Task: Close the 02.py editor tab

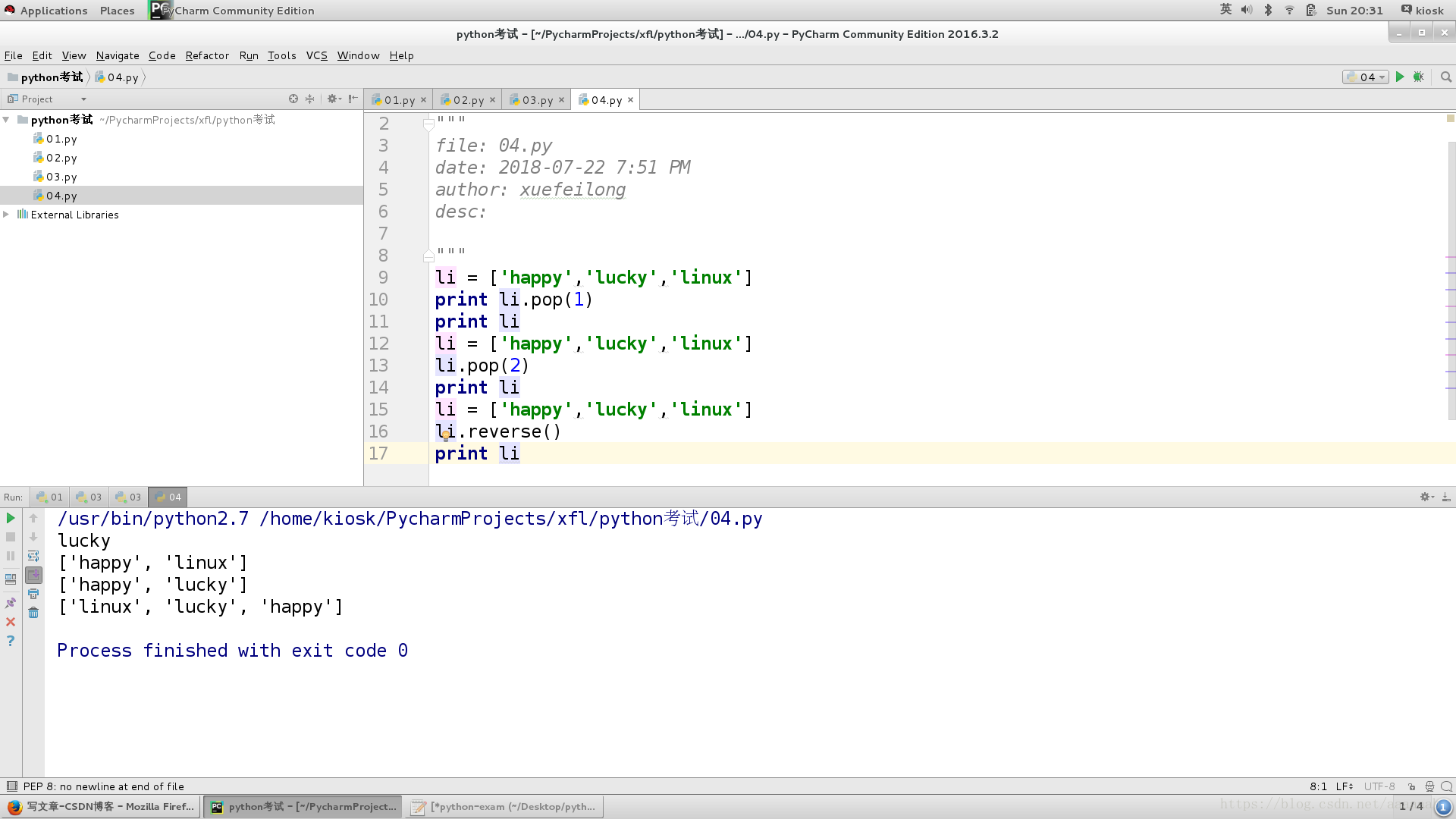Action: (x=492, y=100)
